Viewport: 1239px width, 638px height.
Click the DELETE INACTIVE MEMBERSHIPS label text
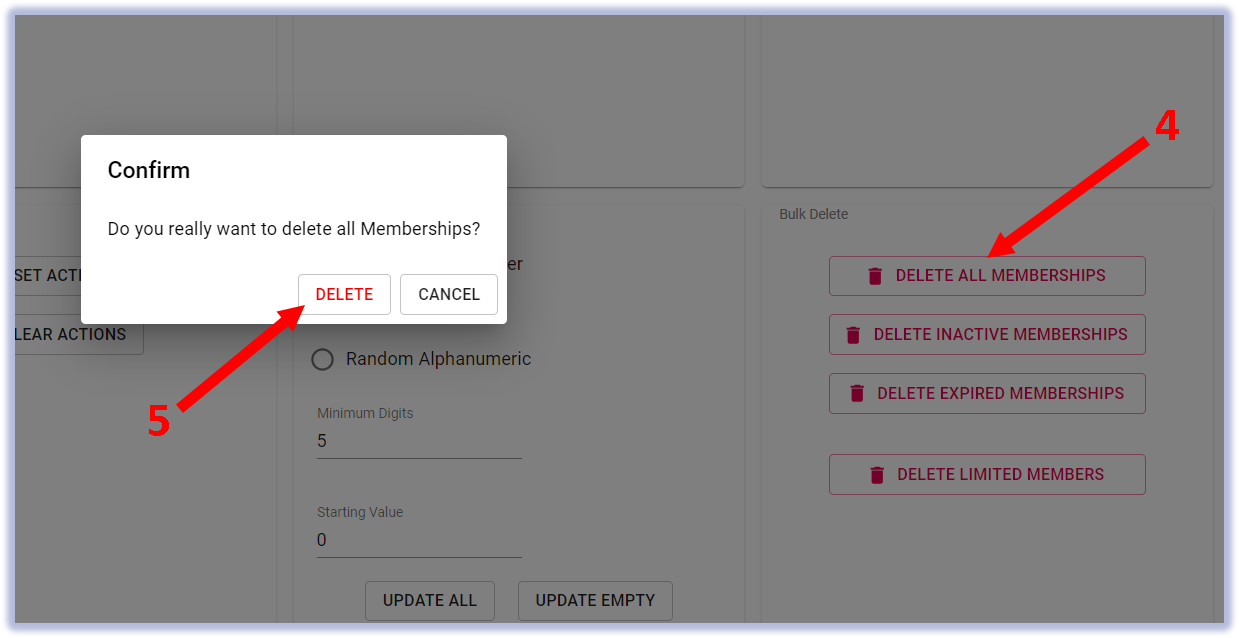point(1001,334)
